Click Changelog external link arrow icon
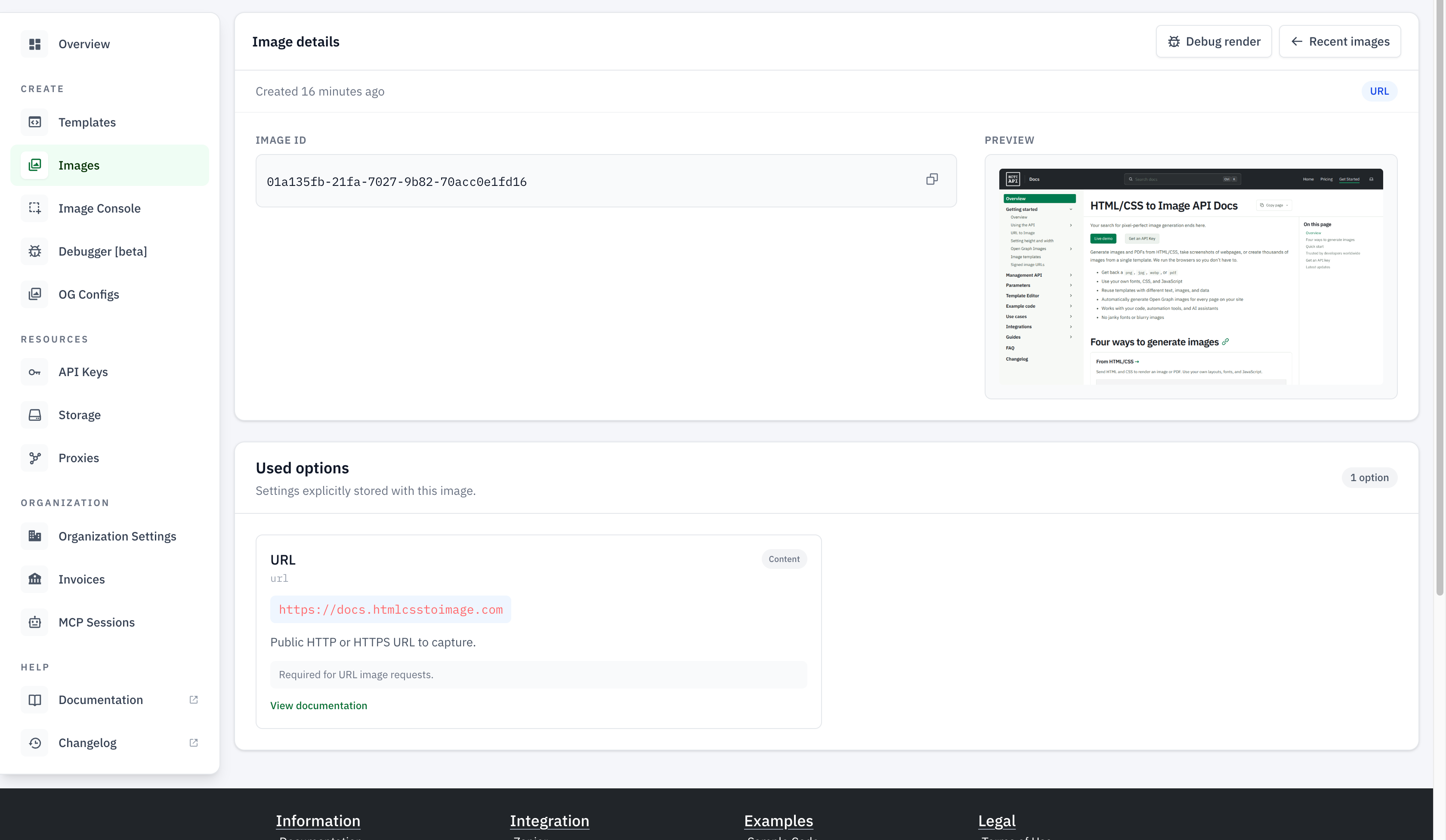 click(194, 743)
